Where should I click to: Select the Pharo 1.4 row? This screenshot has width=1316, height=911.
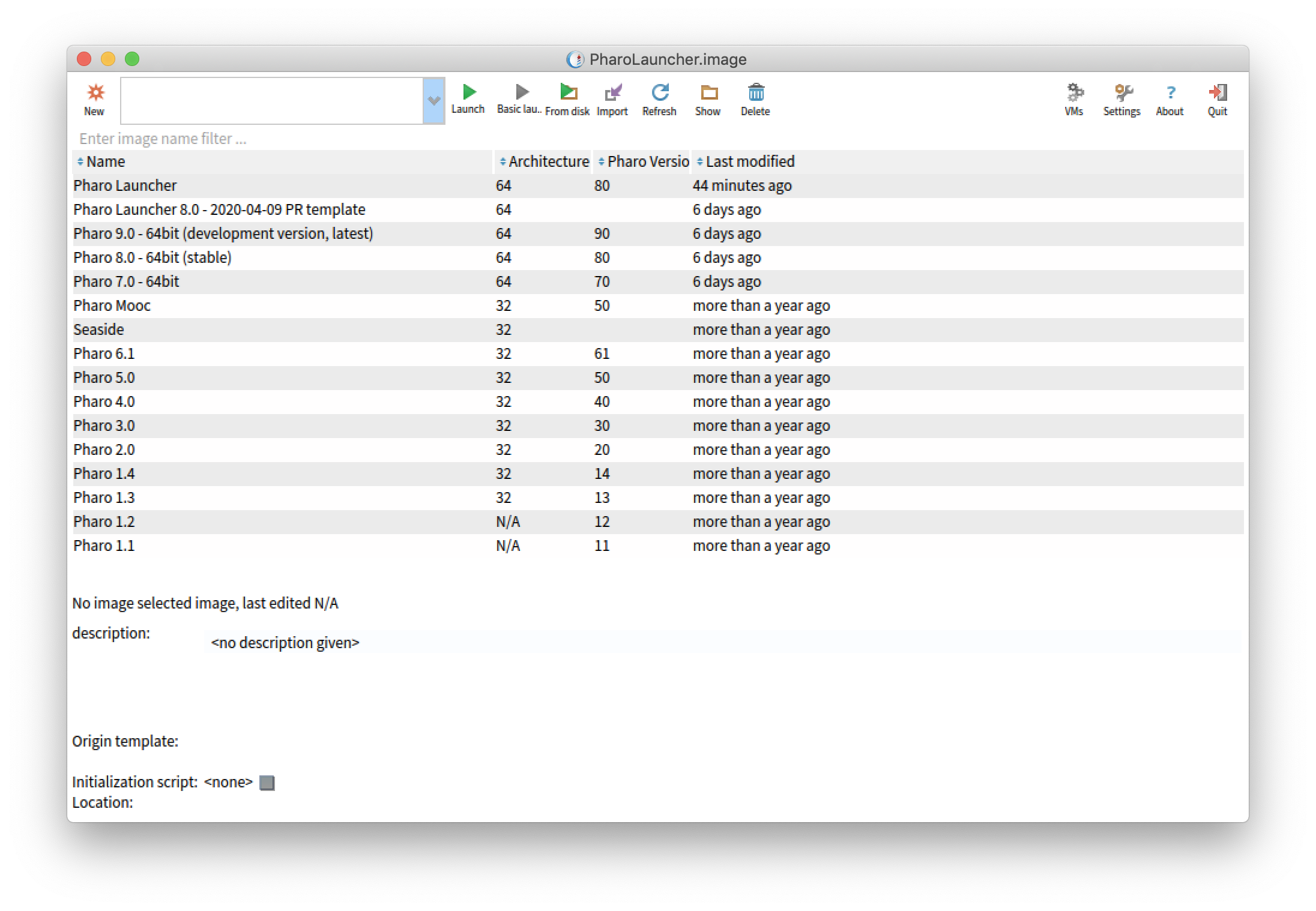pos(658,474)
